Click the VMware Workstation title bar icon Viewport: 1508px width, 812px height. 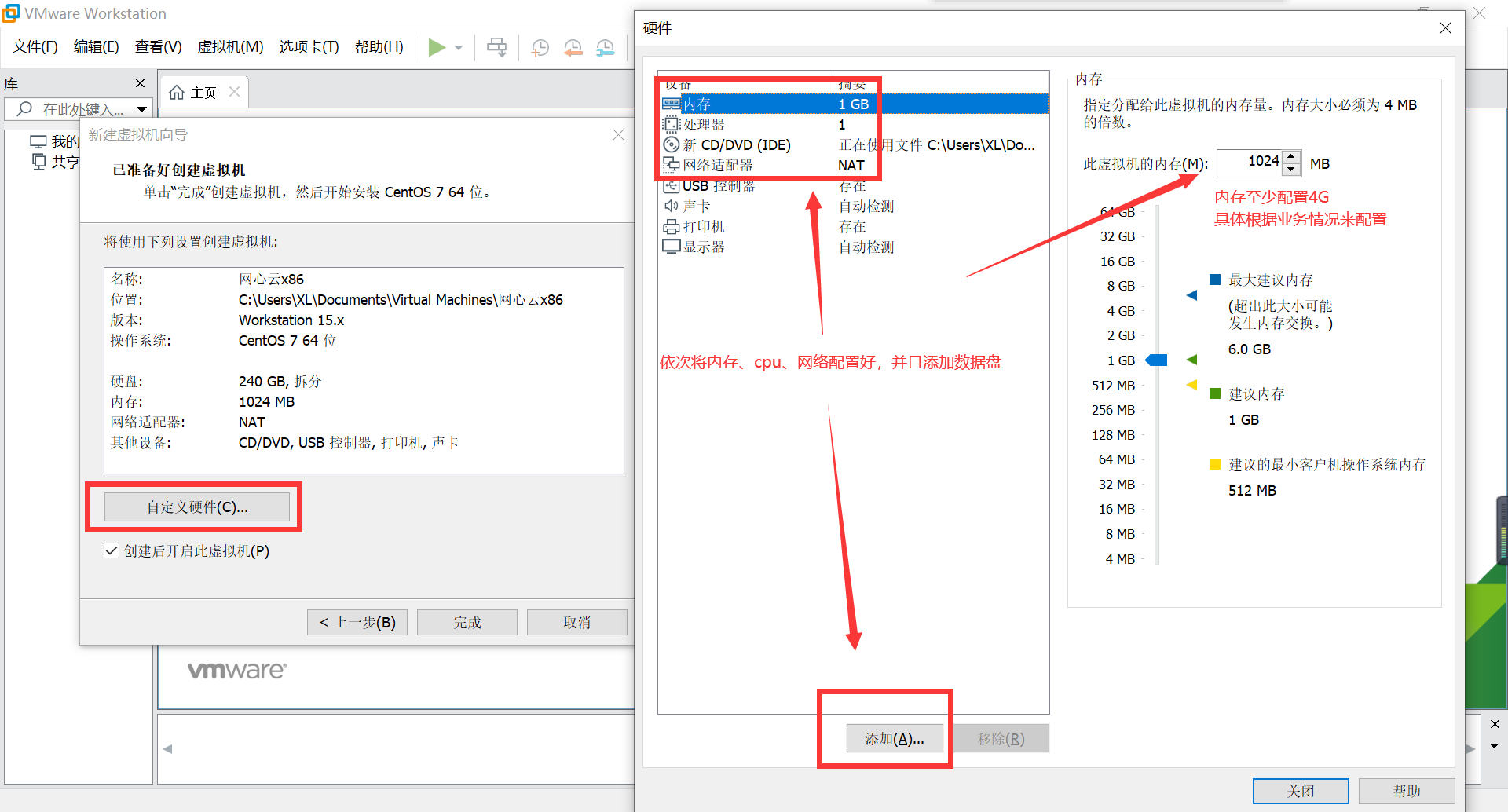pyautogui.click(x=10, y=13)
